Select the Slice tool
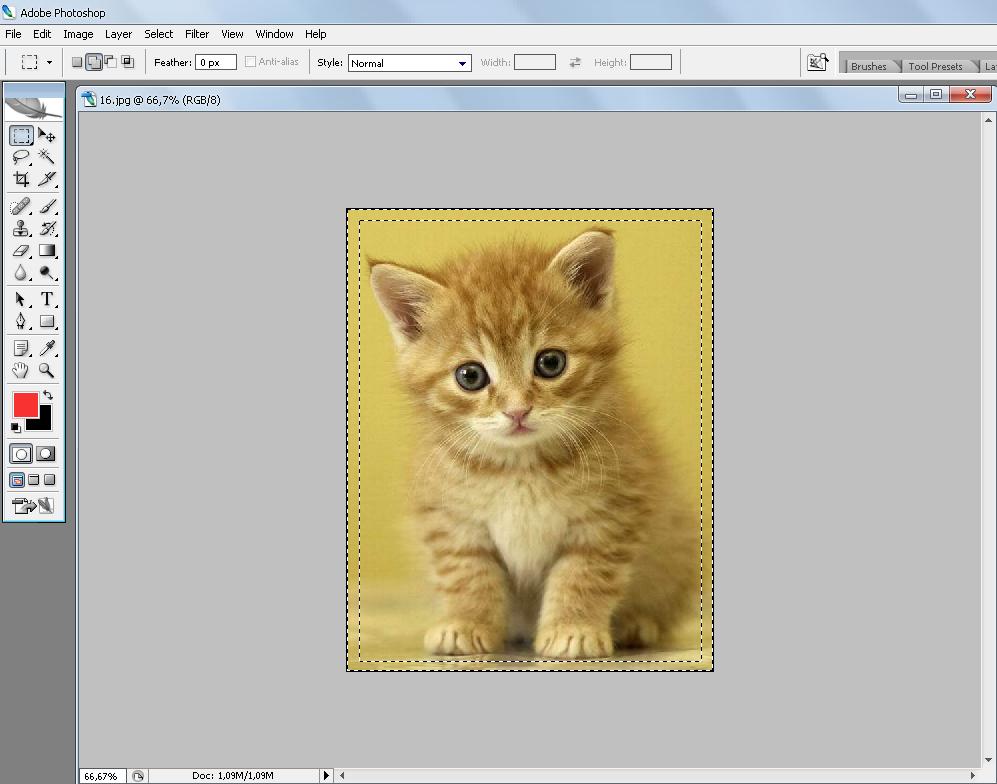Image resolution: width=997 pixels, height=784 pixels. point(46,179)
